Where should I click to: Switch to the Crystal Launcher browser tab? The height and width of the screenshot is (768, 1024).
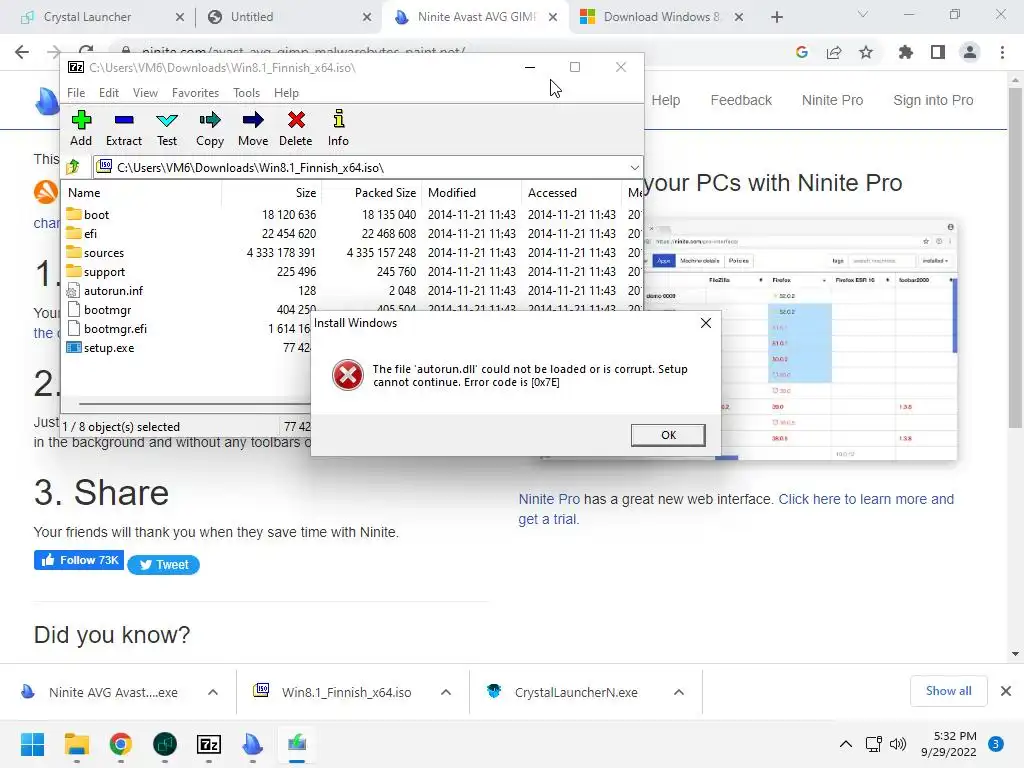pos(88,17)
